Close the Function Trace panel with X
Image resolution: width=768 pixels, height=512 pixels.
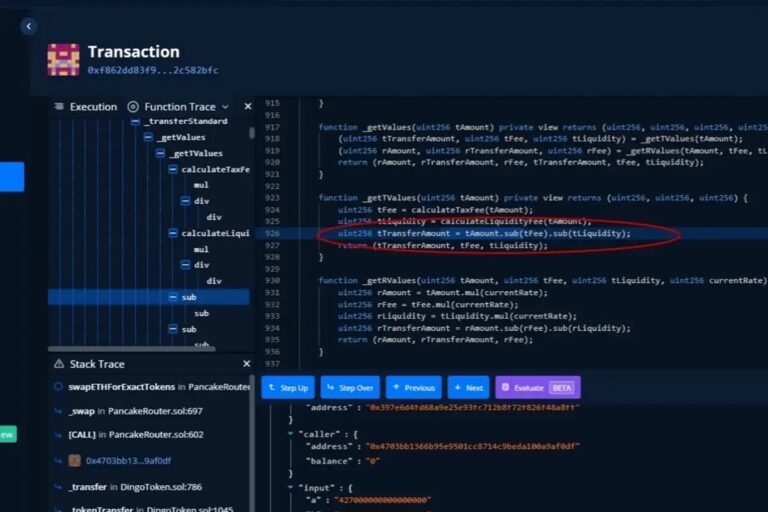click(x=248, y=107)
